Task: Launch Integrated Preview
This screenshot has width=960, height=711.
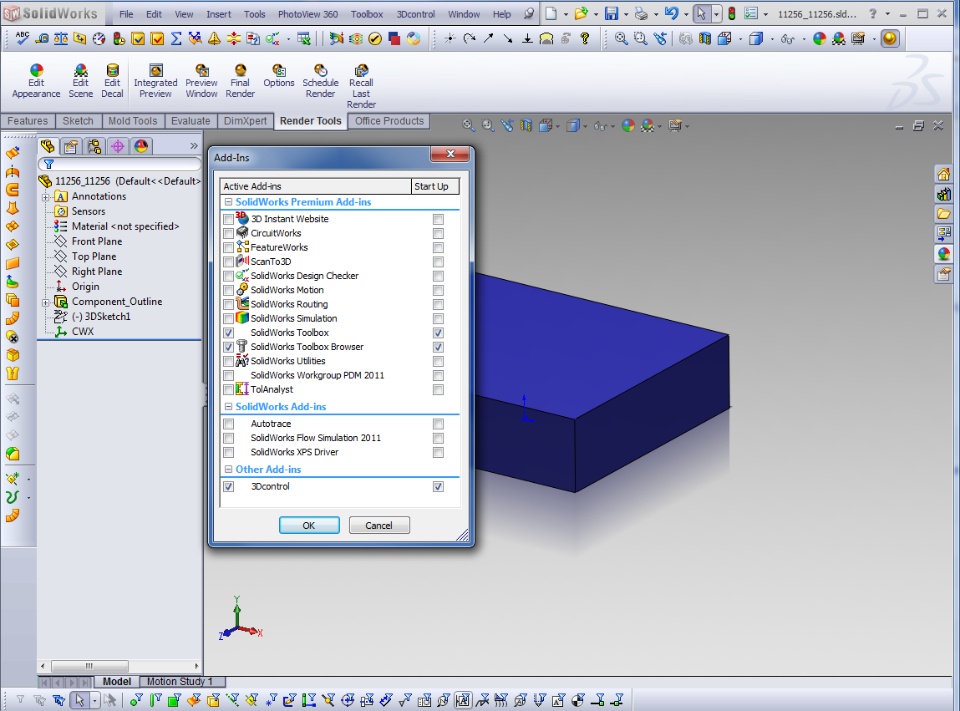Action: click(156, 81)
